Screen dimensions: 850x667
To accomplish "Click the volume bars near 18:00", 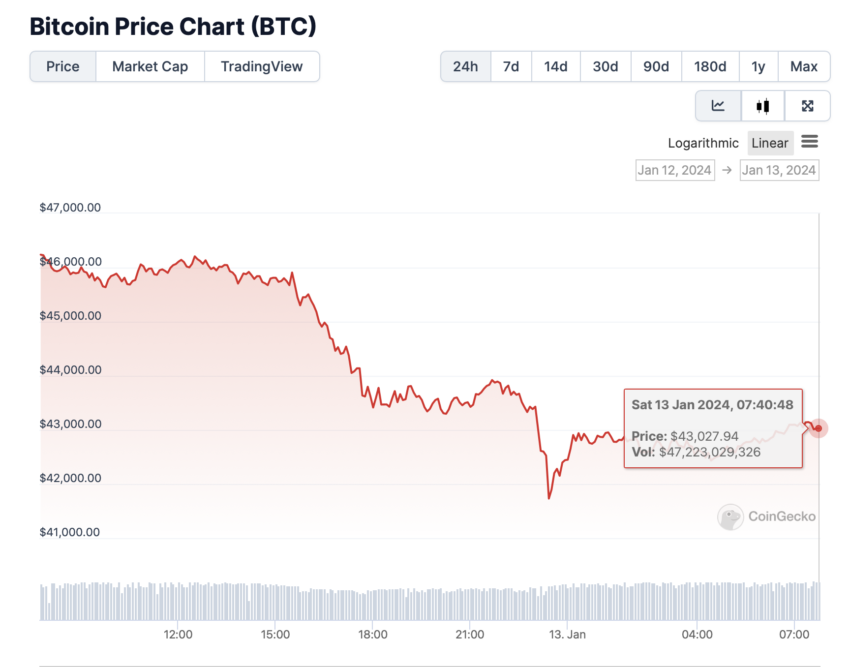I will pos(373,605).
